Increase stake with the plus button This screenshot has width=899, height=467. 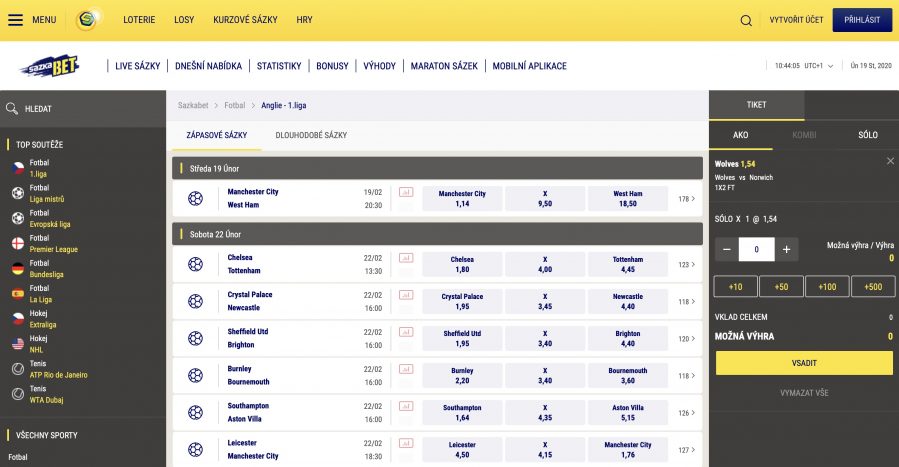click(787, 250)
